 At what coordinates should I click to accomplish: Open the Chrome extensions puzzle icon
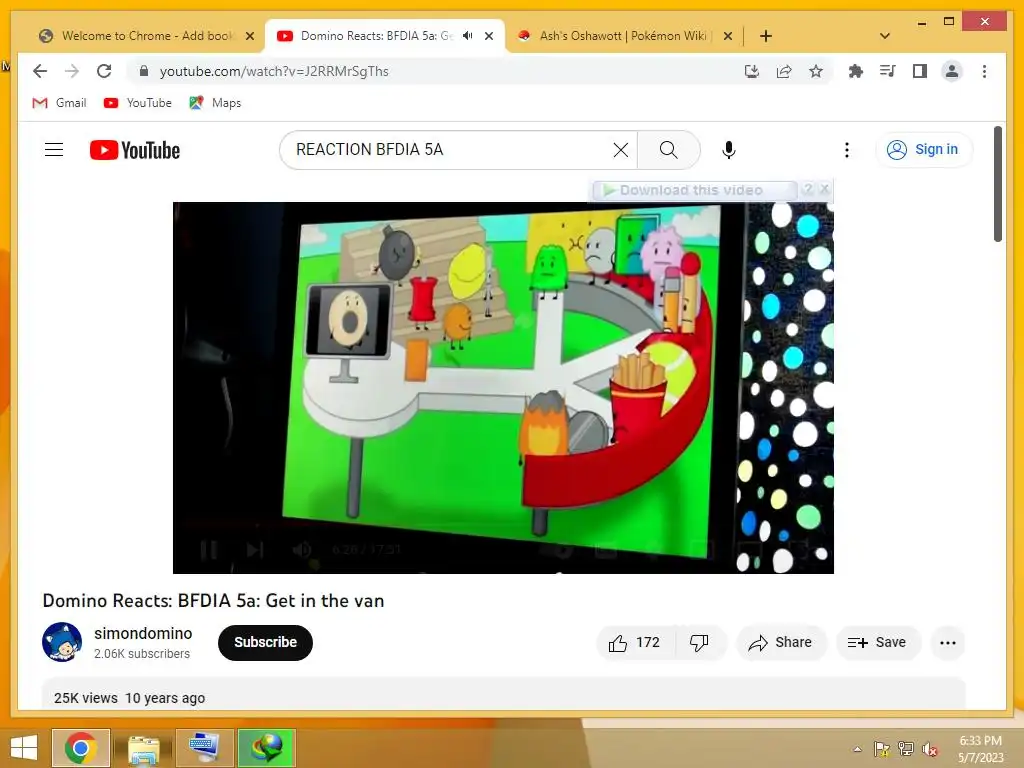[x=856, y=71]
